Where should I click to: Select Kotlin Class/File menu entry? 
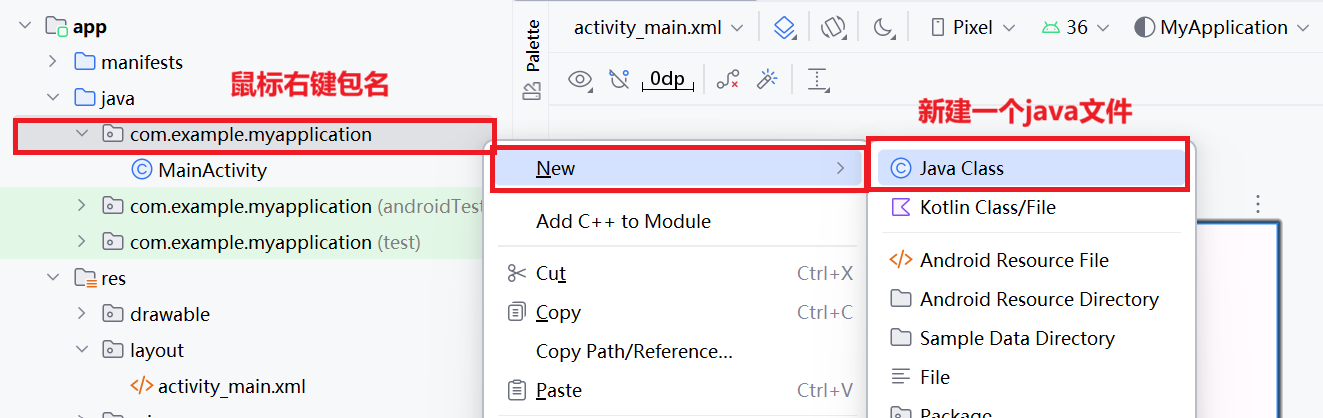pyautogui.click(x=987, y=208)
